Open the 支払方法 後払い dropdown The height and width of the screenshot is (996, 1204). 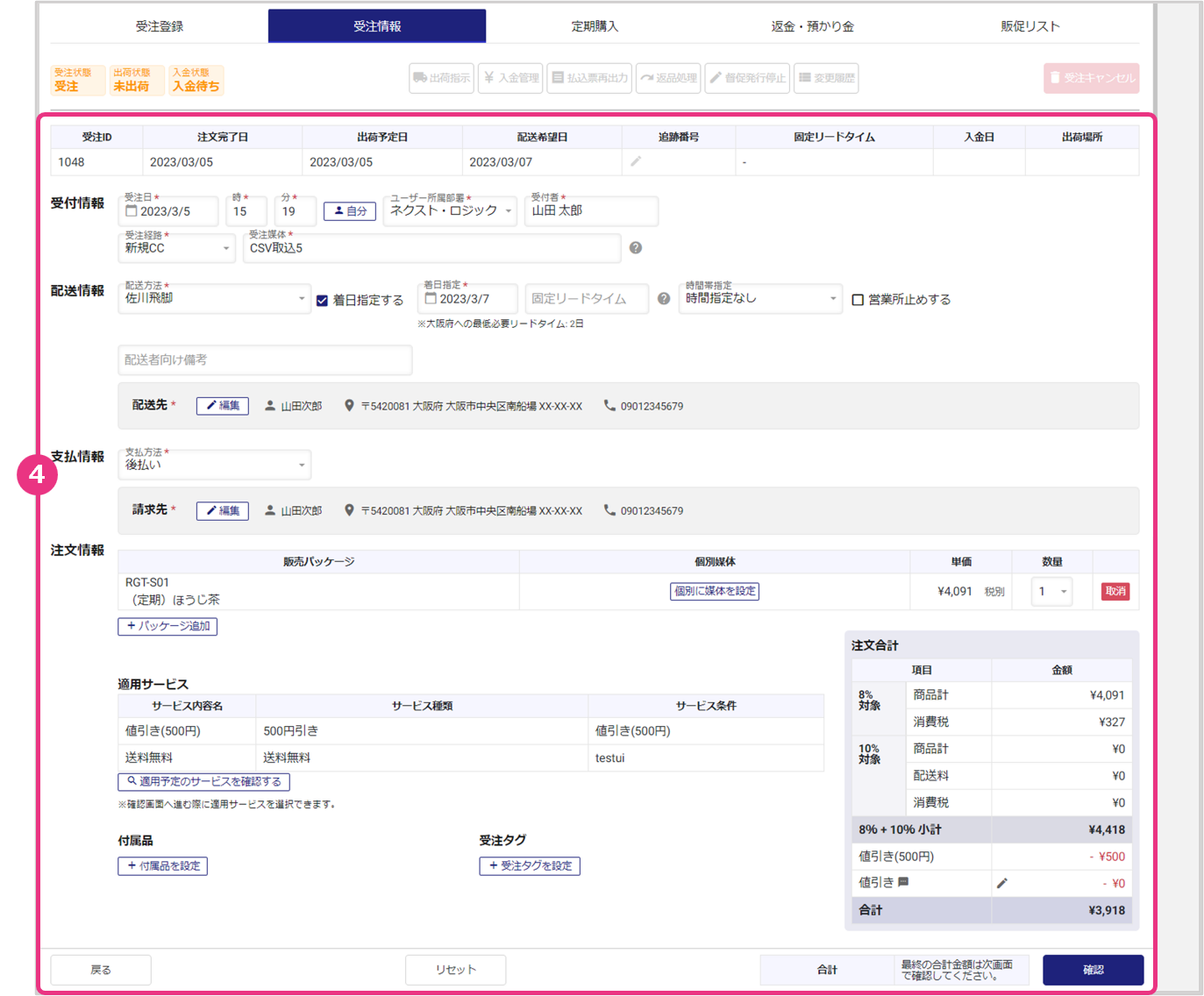pyautogui.click(x=214, y=465)
